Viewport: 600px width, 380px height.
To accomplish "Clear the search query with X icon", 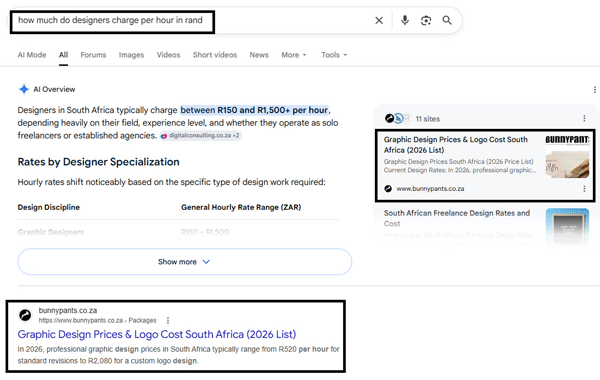I will (379, 20).
